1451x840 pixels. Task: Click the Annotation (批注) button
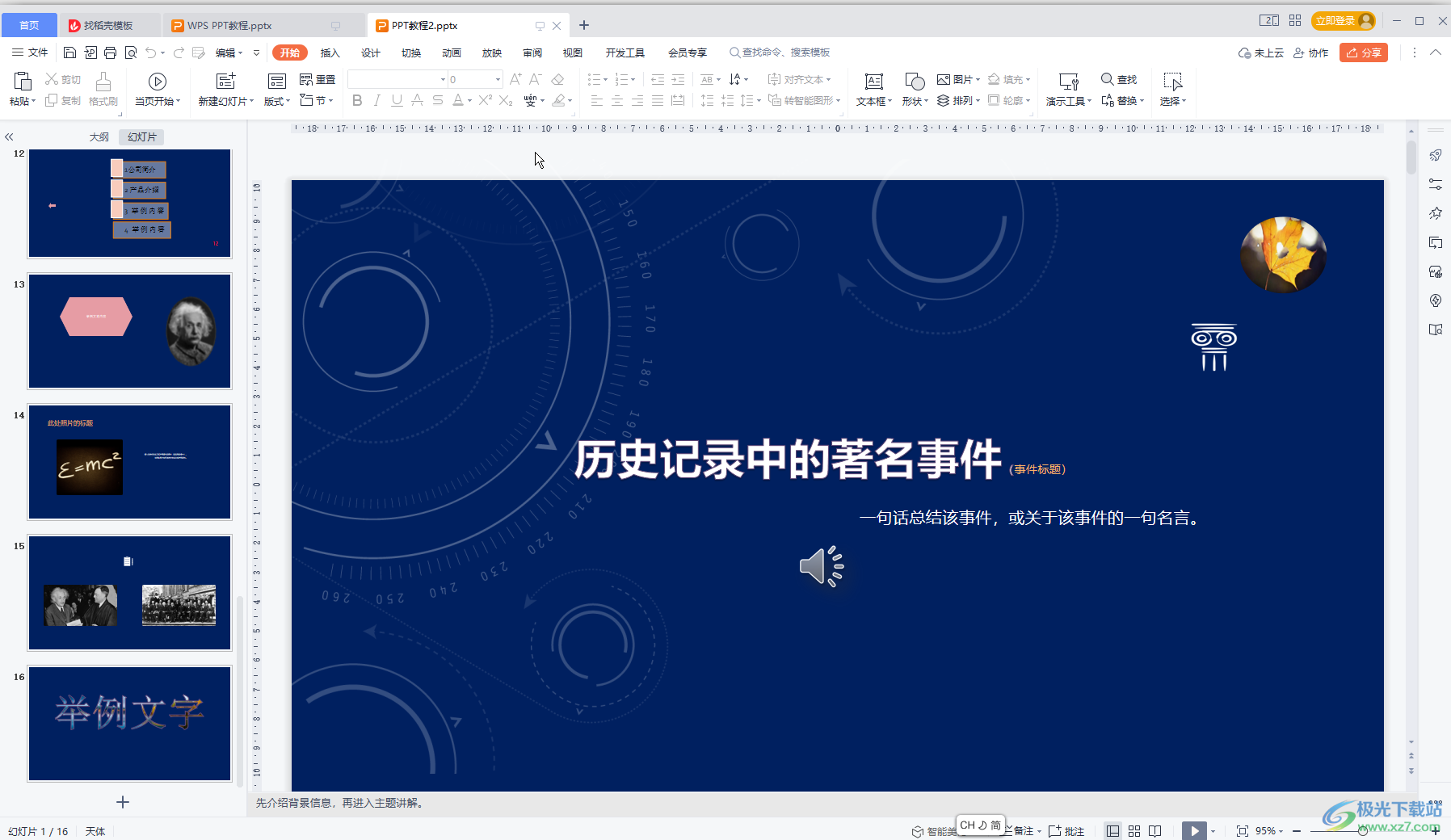point(1066,831)
